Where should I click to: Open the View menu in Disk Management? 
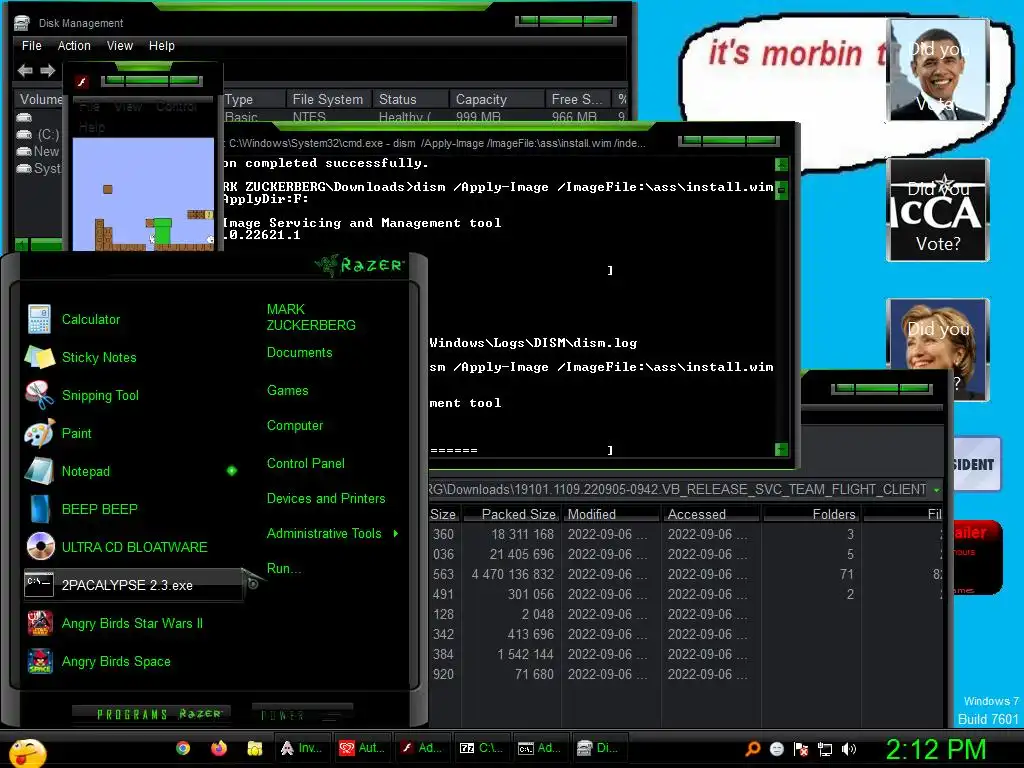pos(120,46)
